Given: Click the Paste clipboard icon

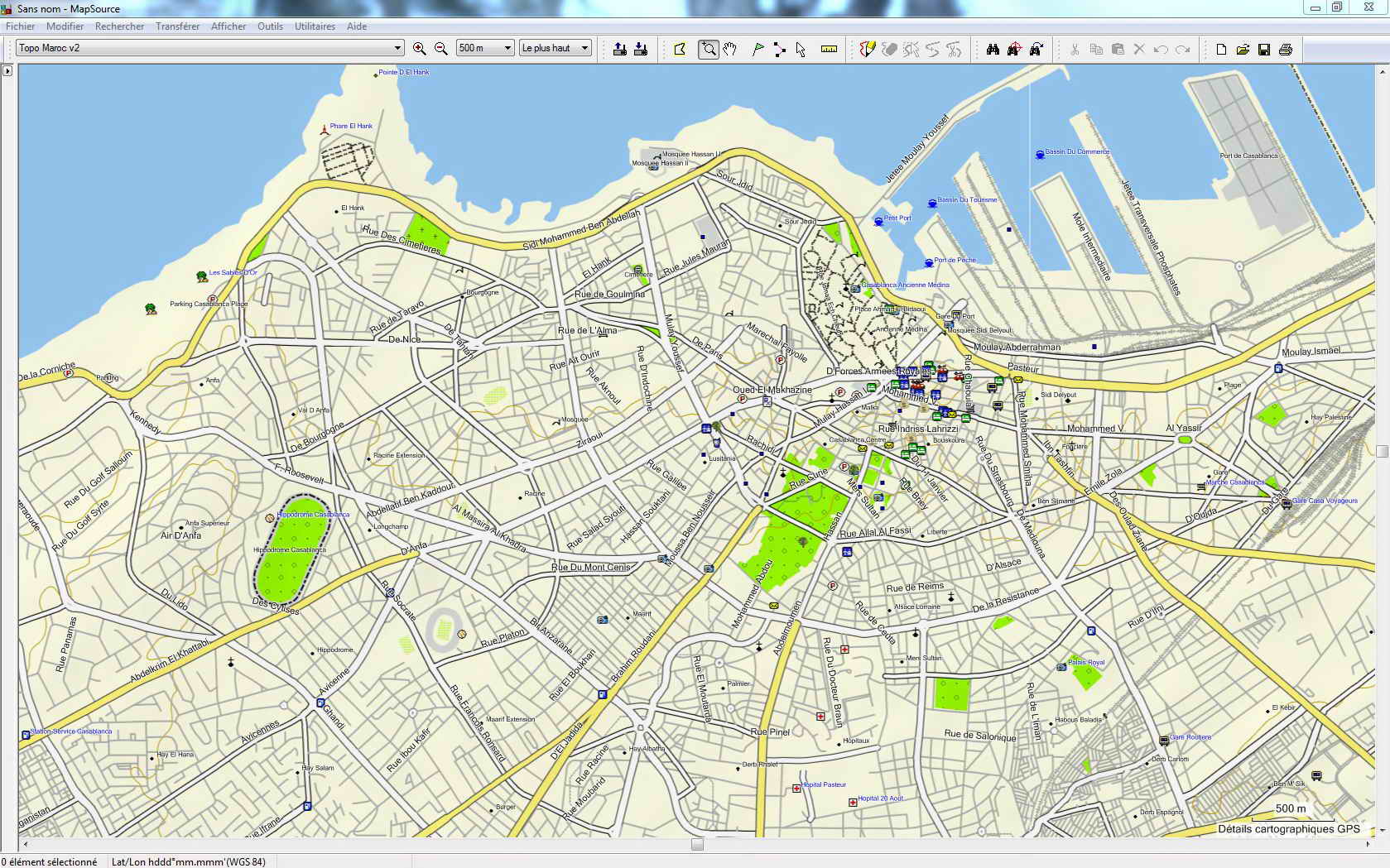Looking at the screenshot, I should 1118,49.
